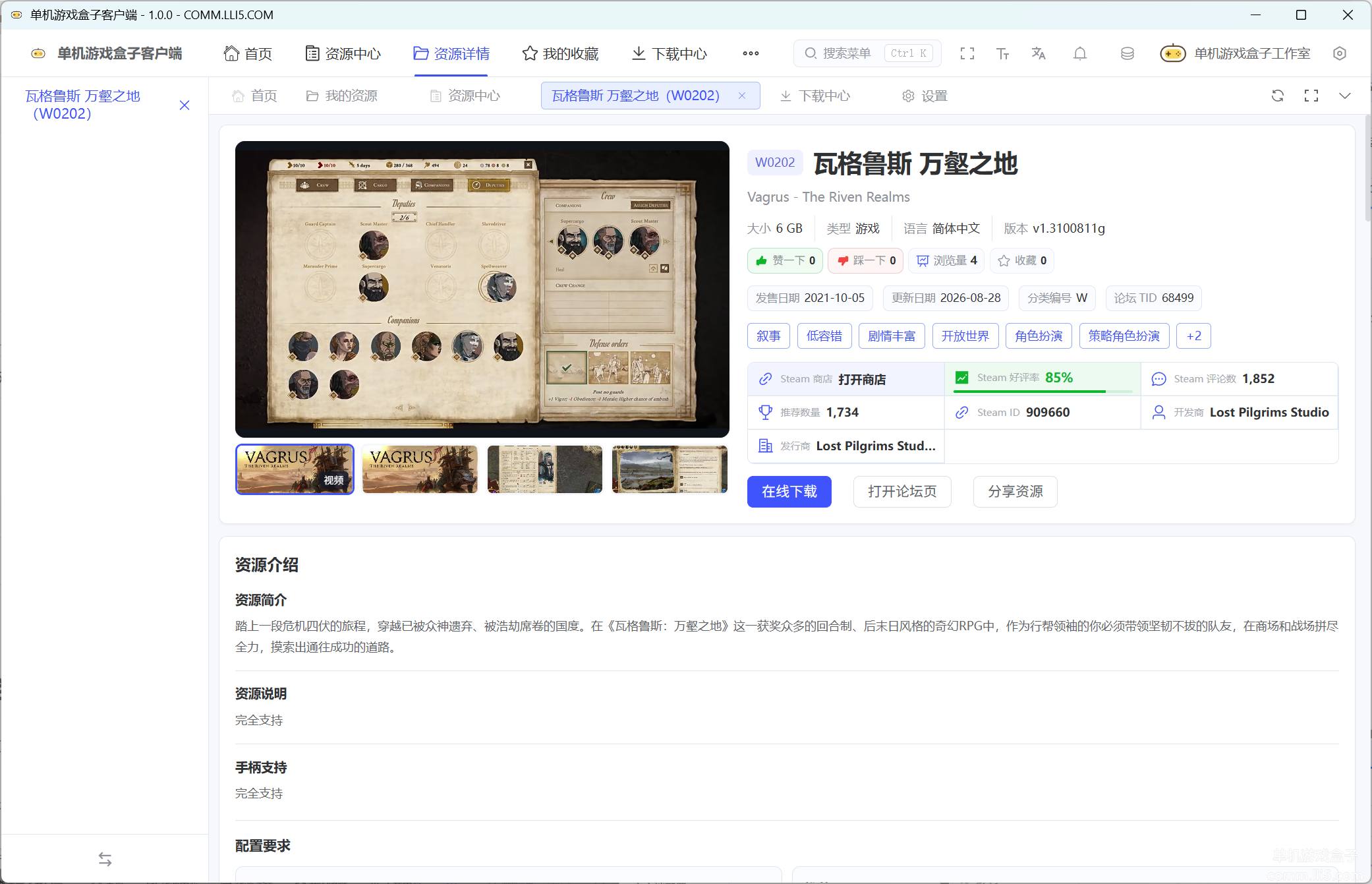Screen dimensions: 1372x884
Task: Click Steam ID 909660 link
Action: pos(1042,413)
